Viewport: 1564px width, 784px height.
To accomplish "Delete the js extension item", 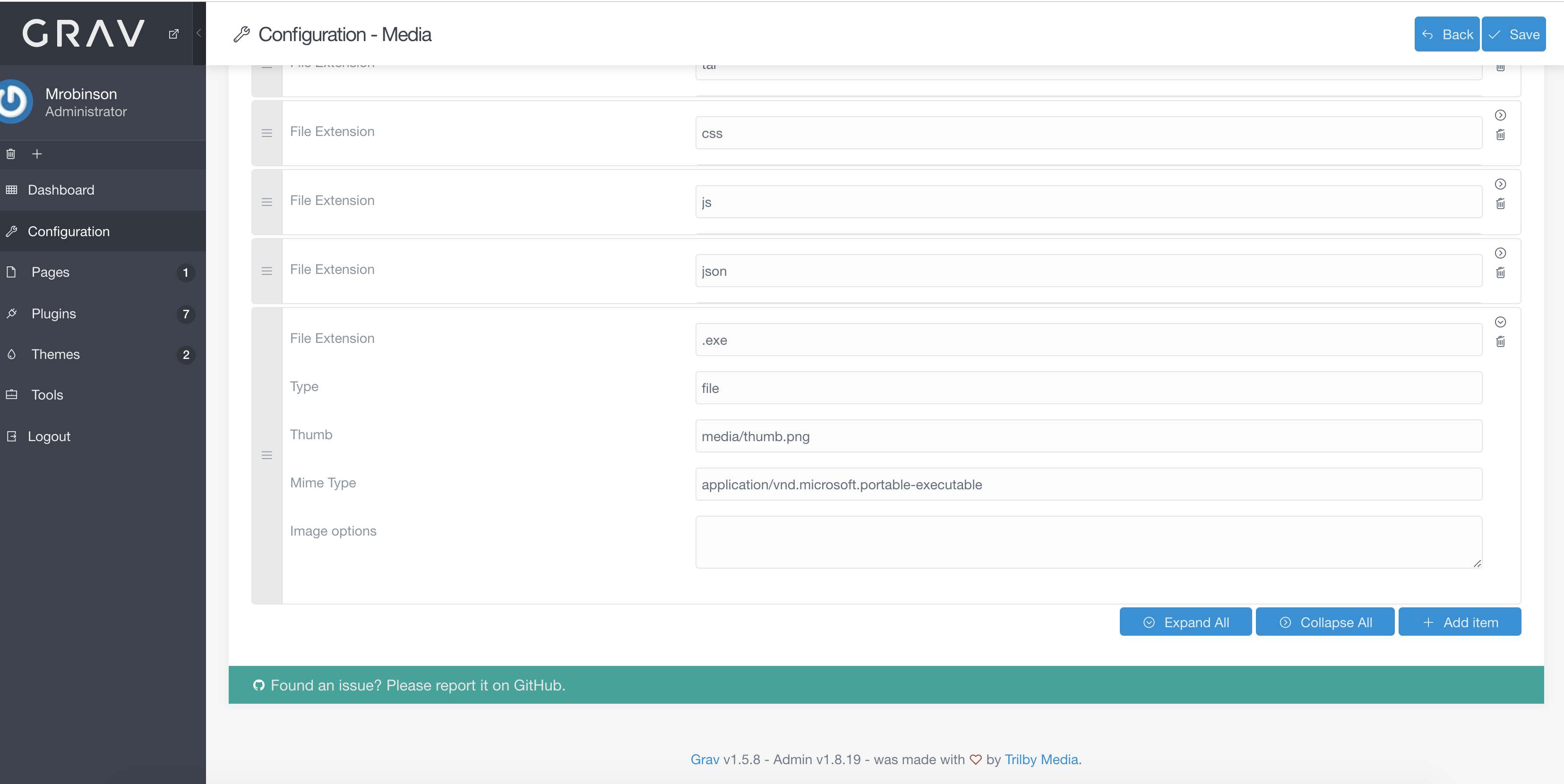I will pyautogui.click(x=1500, y=204).
